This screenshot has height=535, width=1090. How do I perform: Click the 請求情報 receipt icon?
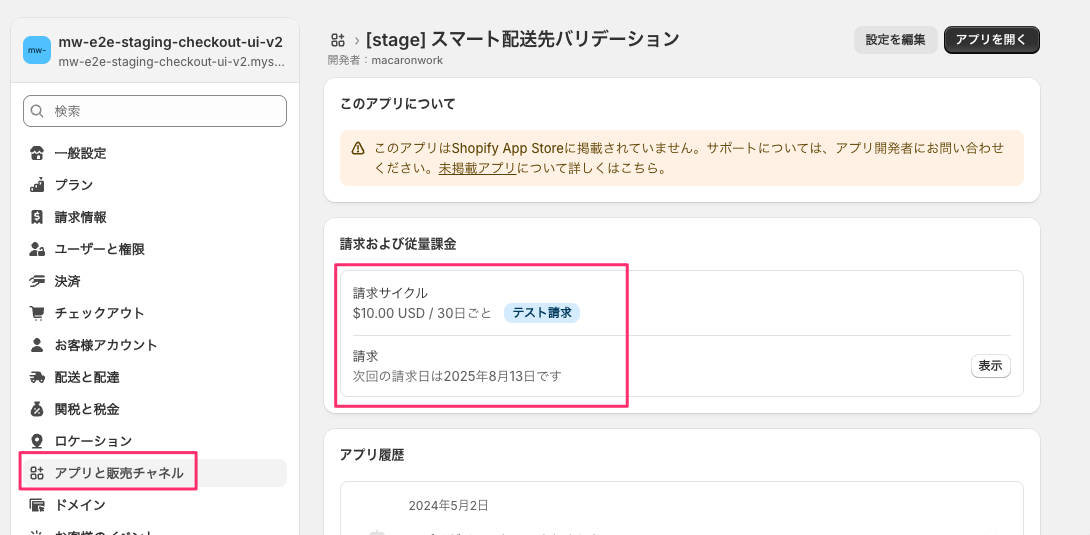[37, 217]
